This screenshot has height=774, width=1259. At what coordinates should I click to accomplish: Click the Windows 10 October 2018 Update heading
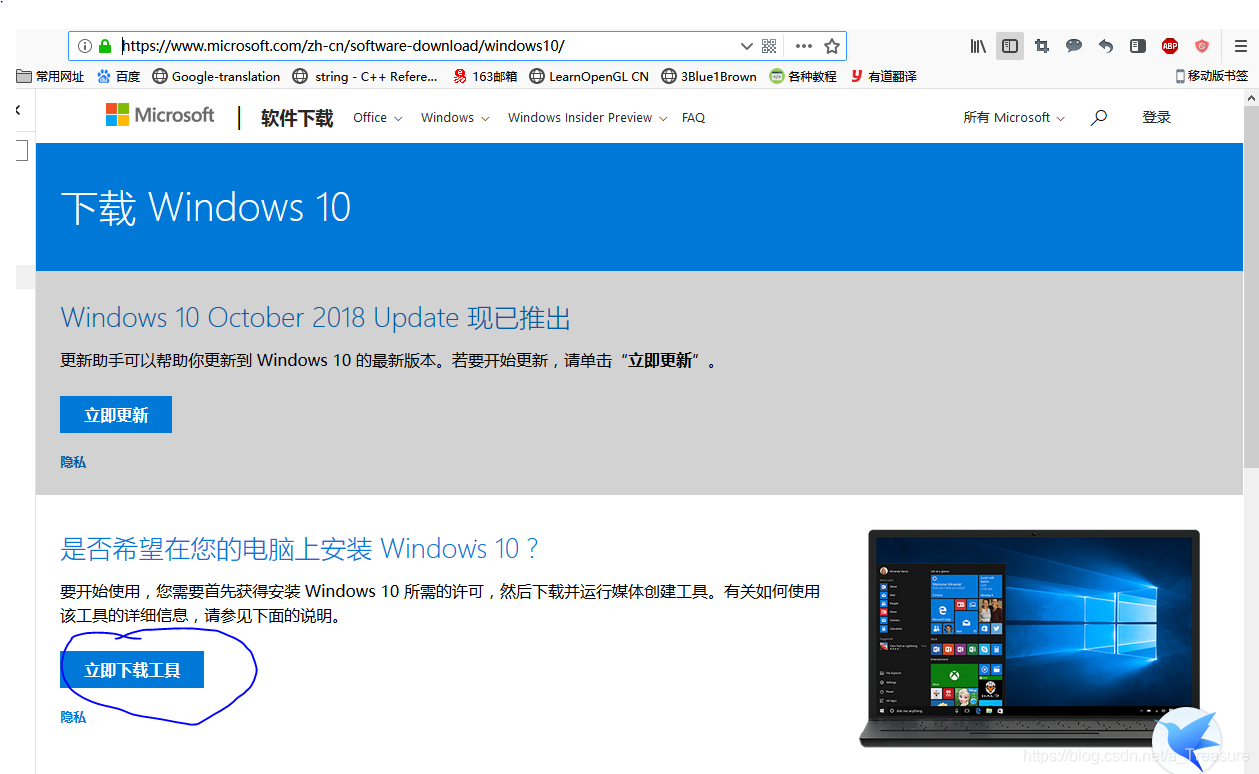pos(315,318)
